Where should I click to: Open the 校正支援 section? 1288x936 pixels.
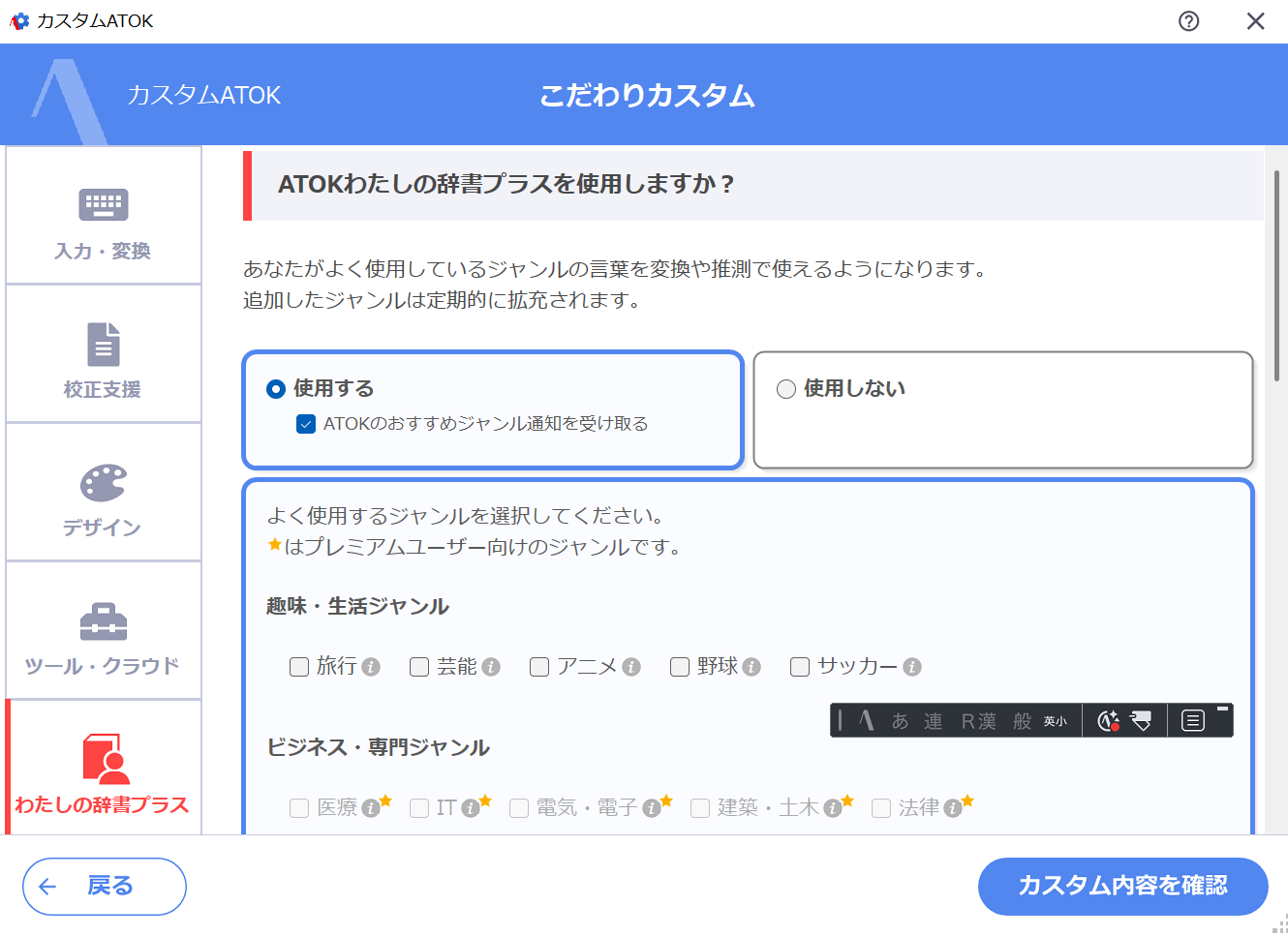(104, 354)
